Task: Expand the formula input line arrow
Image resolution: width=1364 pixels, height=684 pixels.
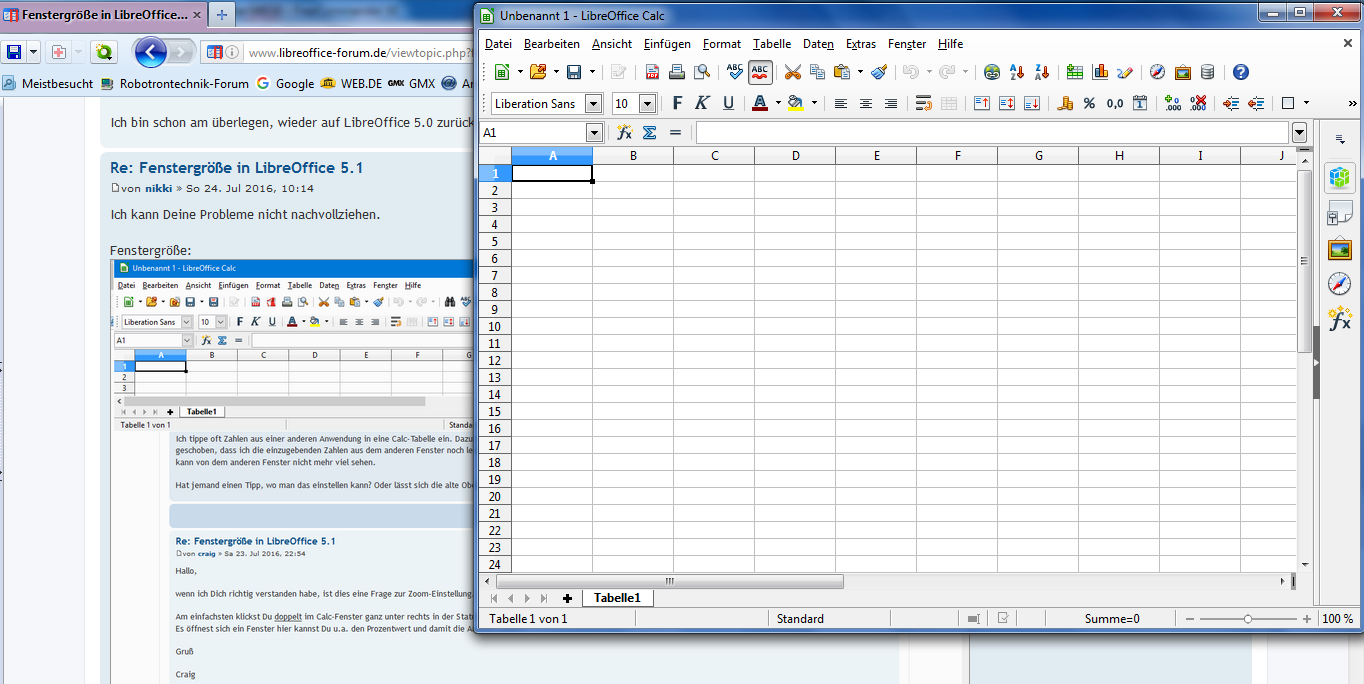Action: [1299, 132]
